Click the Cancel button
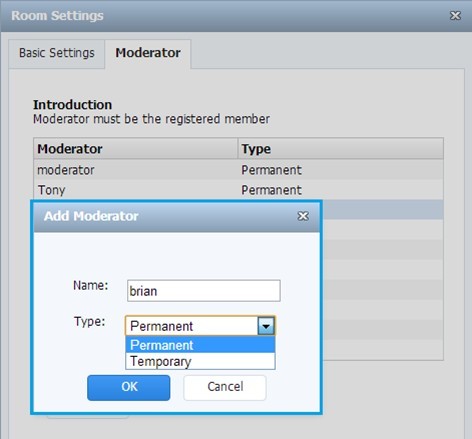This screenshot has height=439, width=472. pos(225,388)
